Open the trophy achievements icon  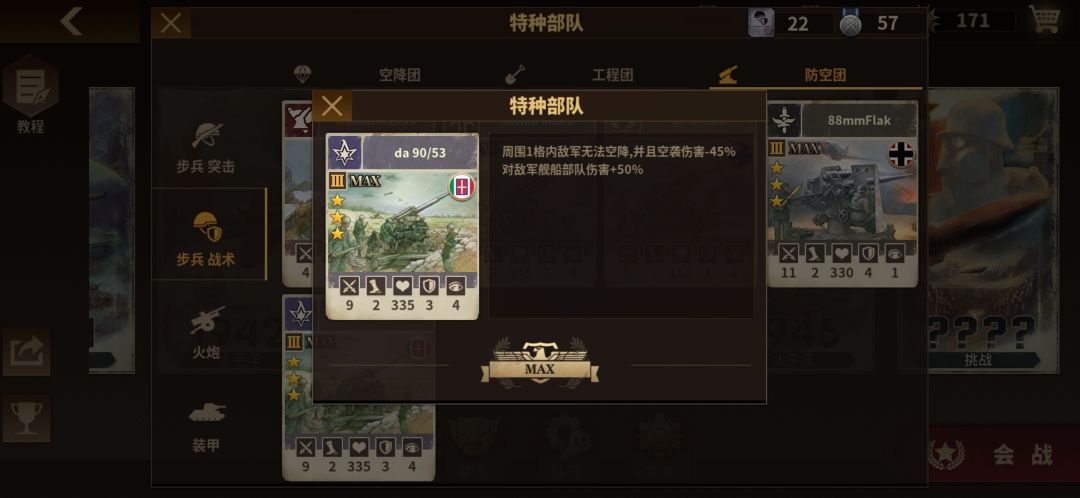[x=26, y=418]
